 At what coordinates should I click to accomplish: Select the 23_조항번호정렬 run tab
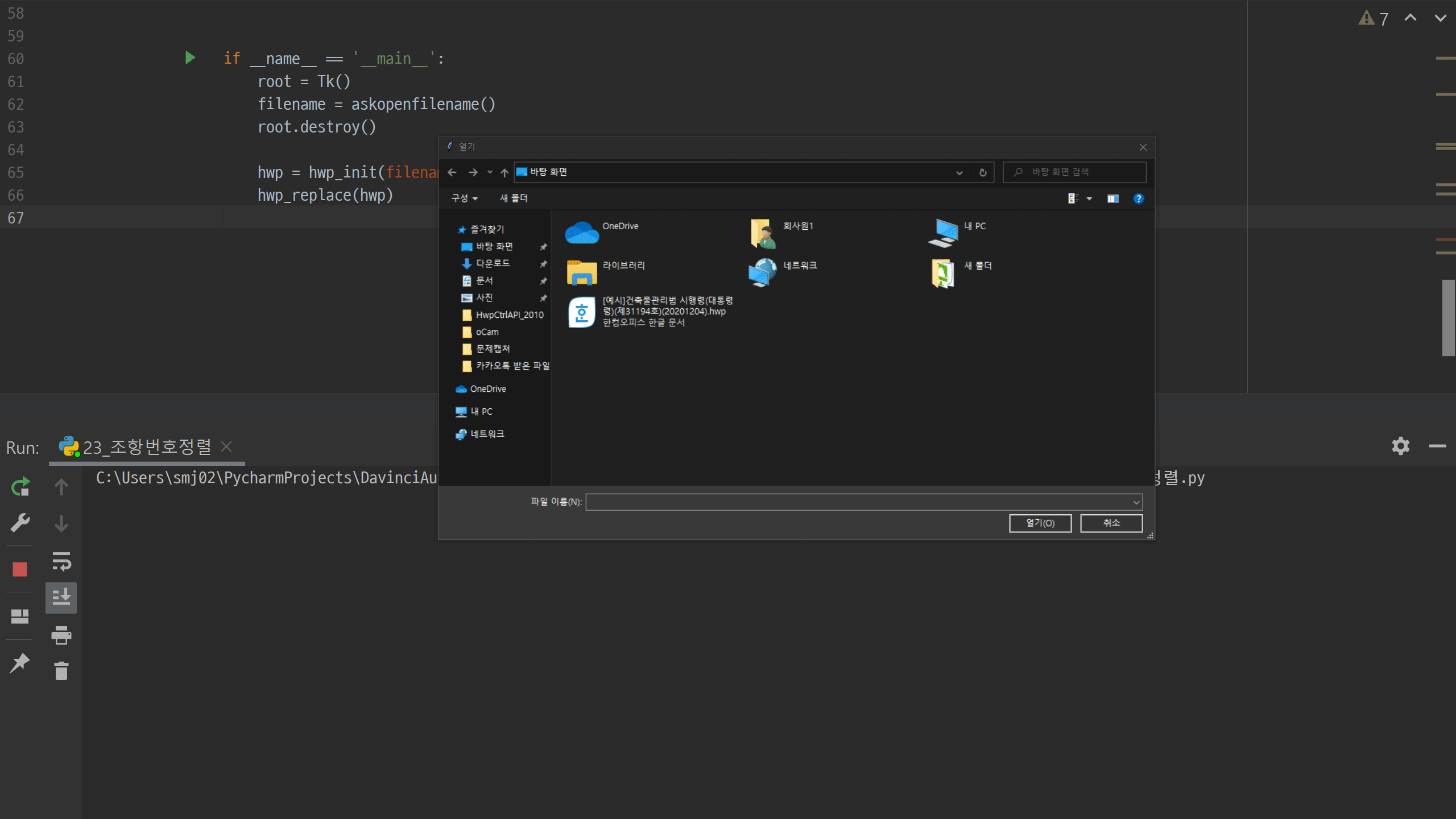[146, 447]
